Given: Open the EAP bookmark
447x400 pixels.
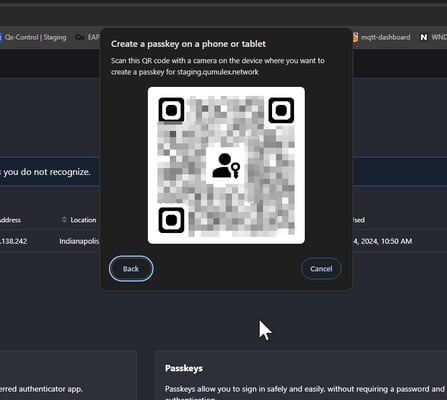Looking at the screenshot, I should click(88, 37).
